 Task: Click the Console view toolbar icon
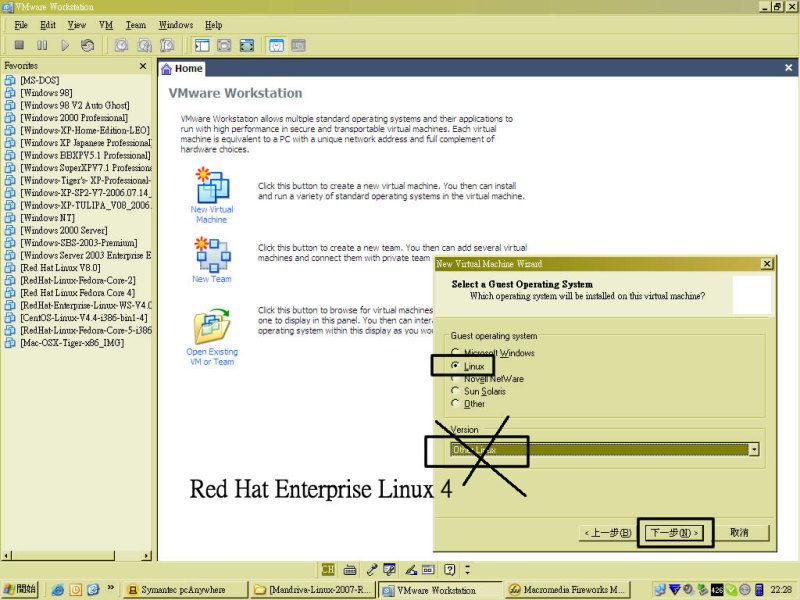click(x=298, y=45)
